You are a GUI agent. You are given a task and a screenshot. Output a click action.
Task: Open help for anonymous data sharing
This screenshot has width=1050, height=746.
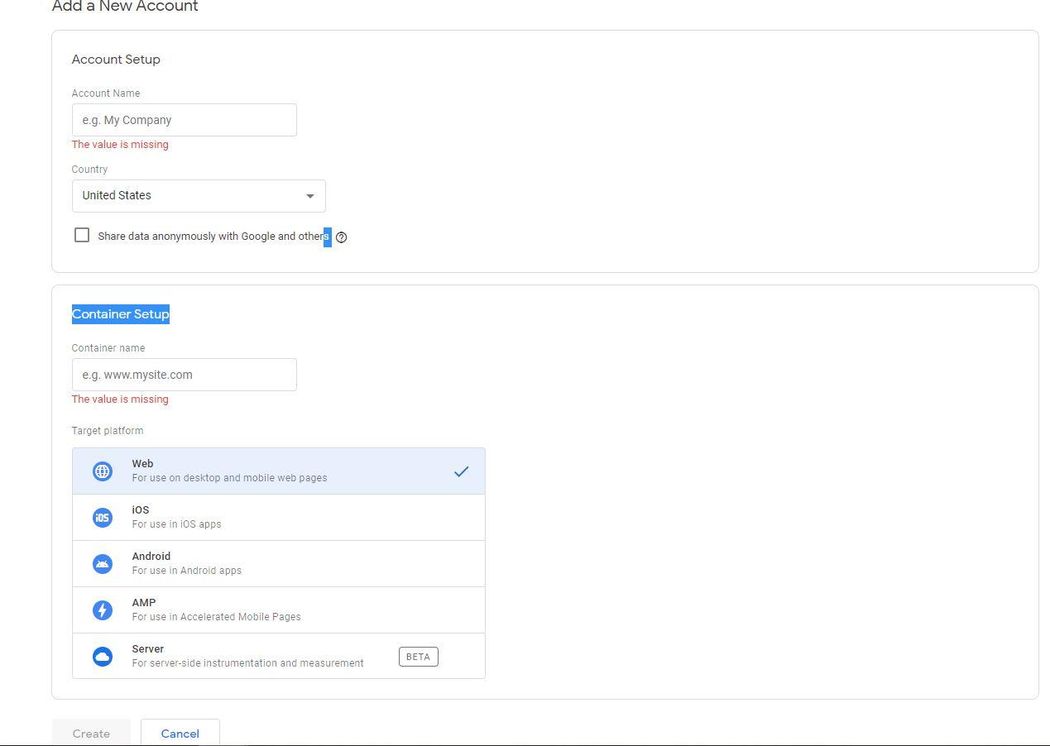(x=341, y=237)
